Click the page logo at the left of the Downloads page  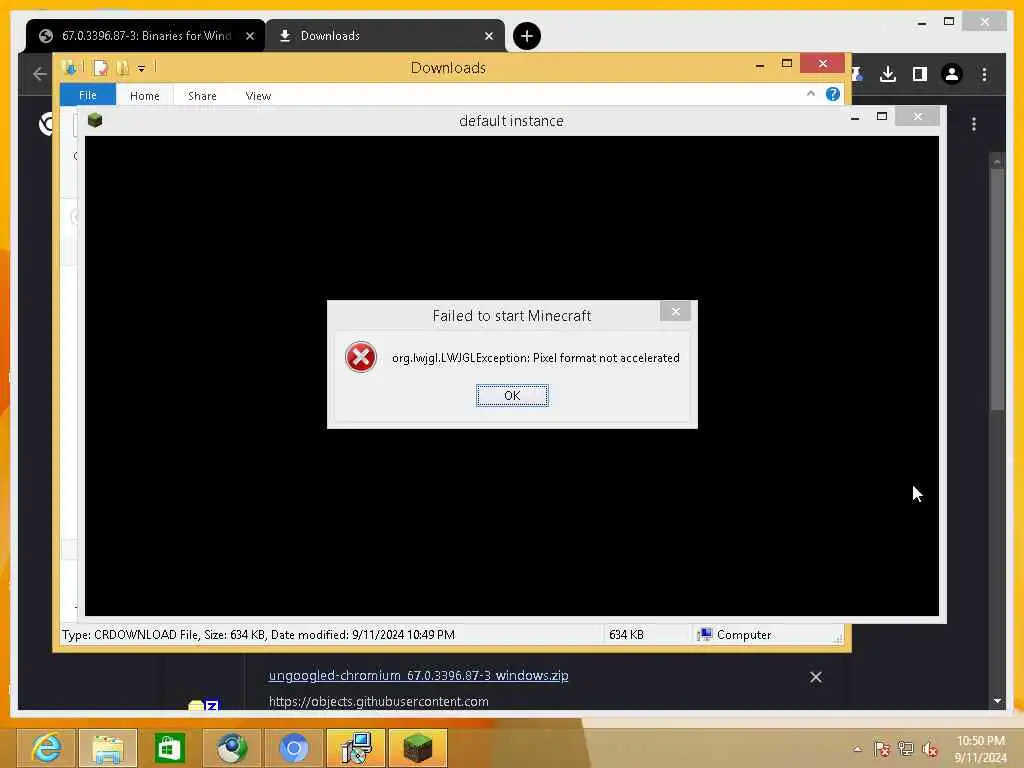coord(46,123)
